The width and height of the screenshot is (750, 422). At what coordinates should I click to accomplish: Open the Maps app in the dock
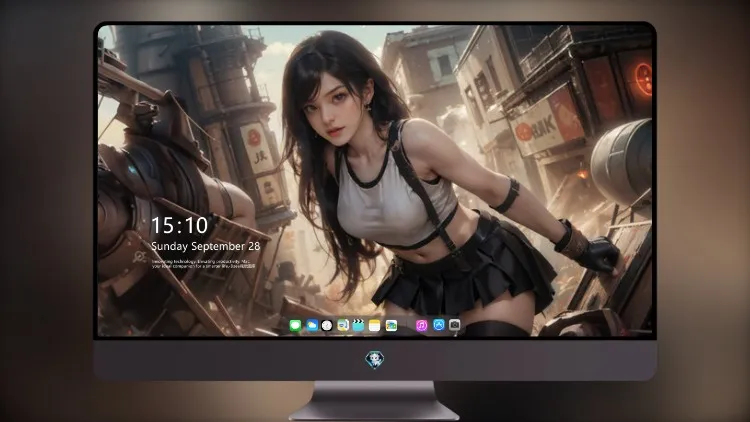coord(343,326)
